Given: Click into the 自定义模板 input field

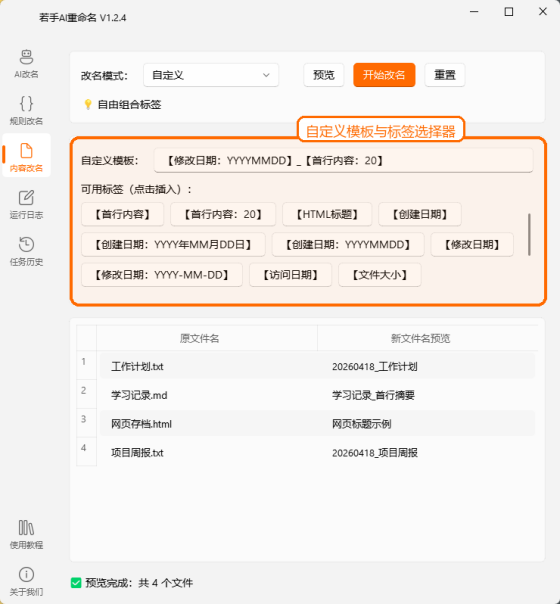Looking at the screenshot, I should point(343,161).
